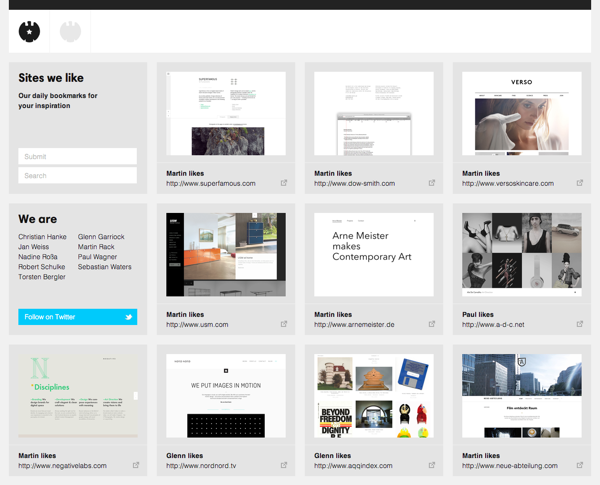
Task: Open external link icon for a-d-c.net
Action: click(580, 324)
